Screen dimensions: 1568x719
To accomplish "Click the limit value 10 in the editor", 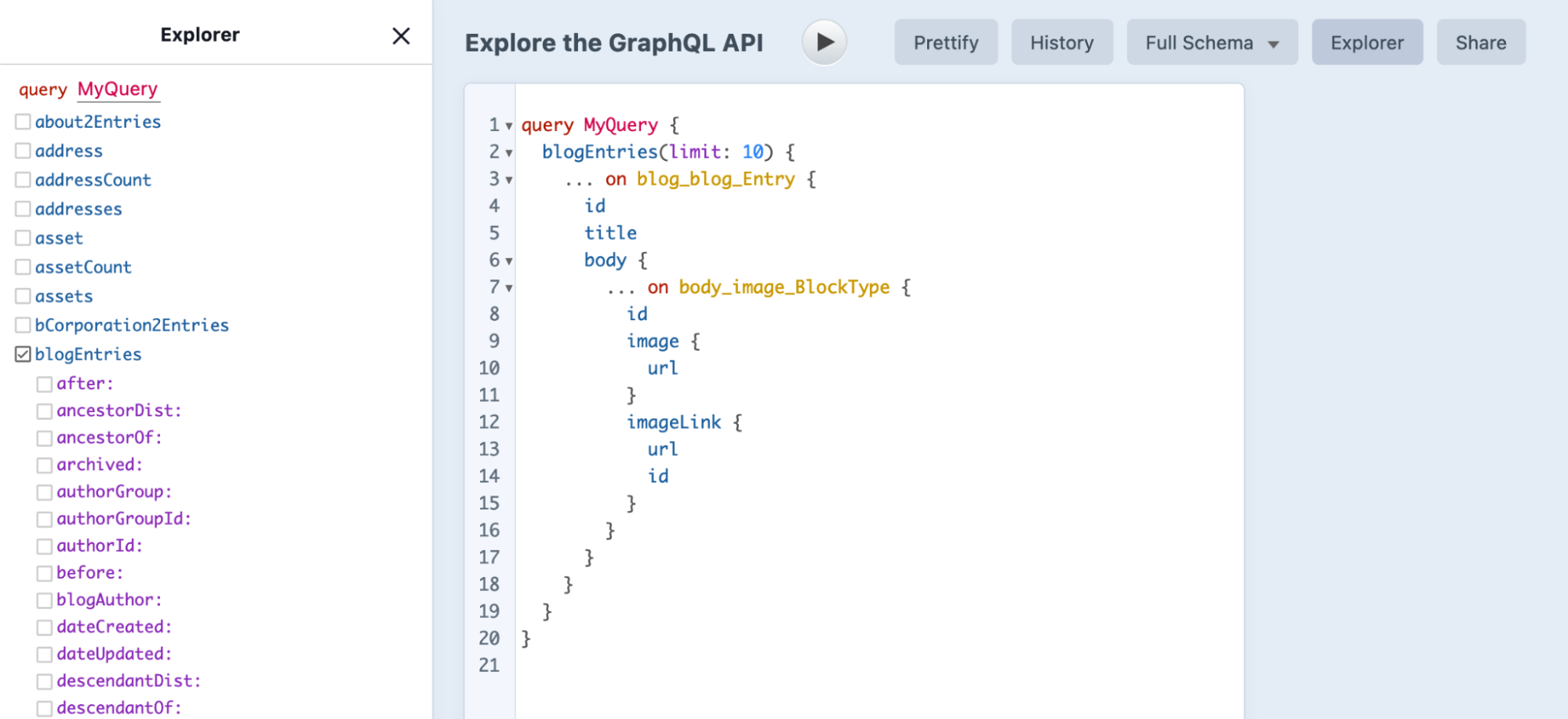I will [753, 151].
